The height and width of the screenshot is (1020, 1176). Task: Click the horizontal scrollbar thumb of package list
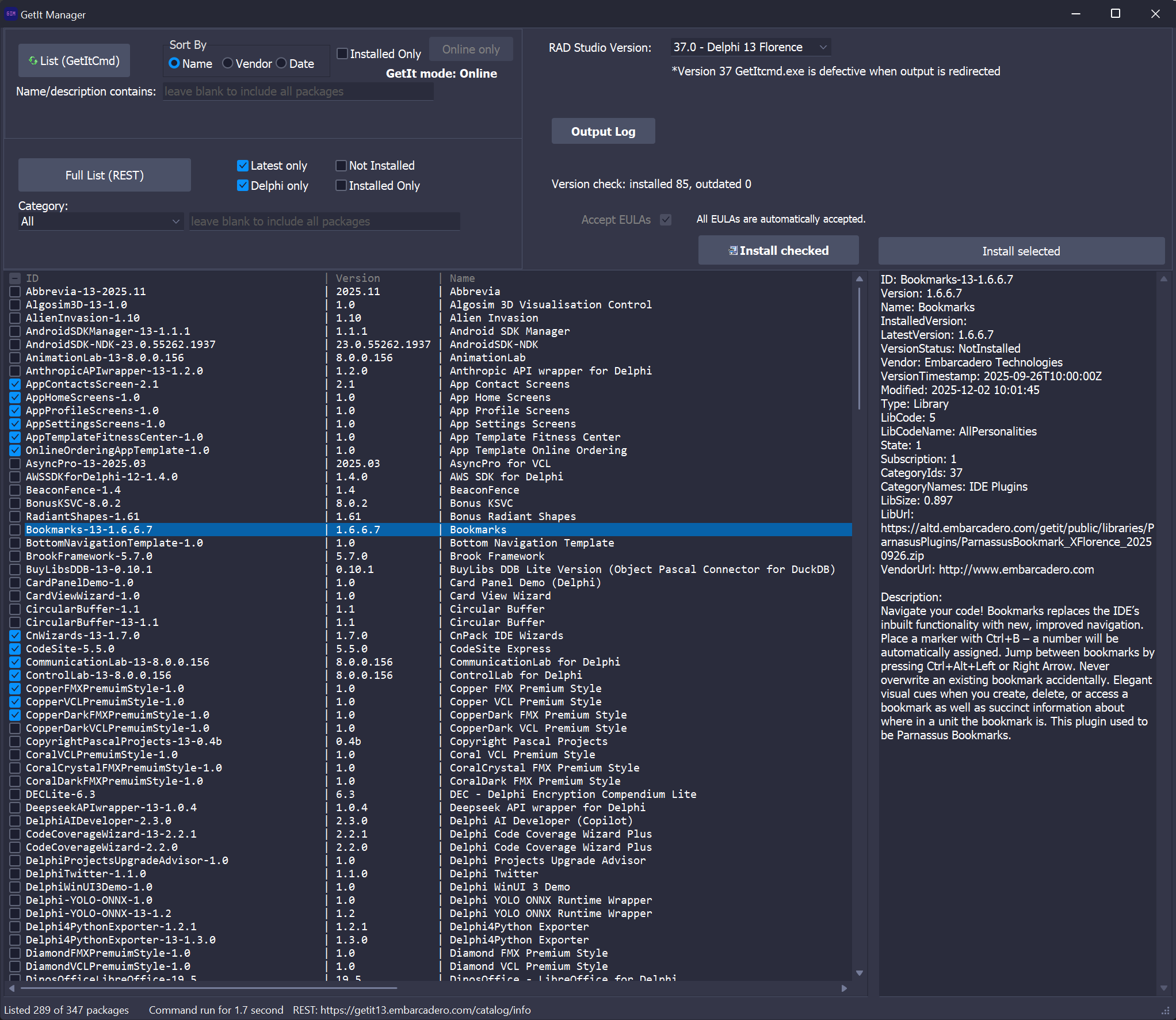[x=209, y=988]
